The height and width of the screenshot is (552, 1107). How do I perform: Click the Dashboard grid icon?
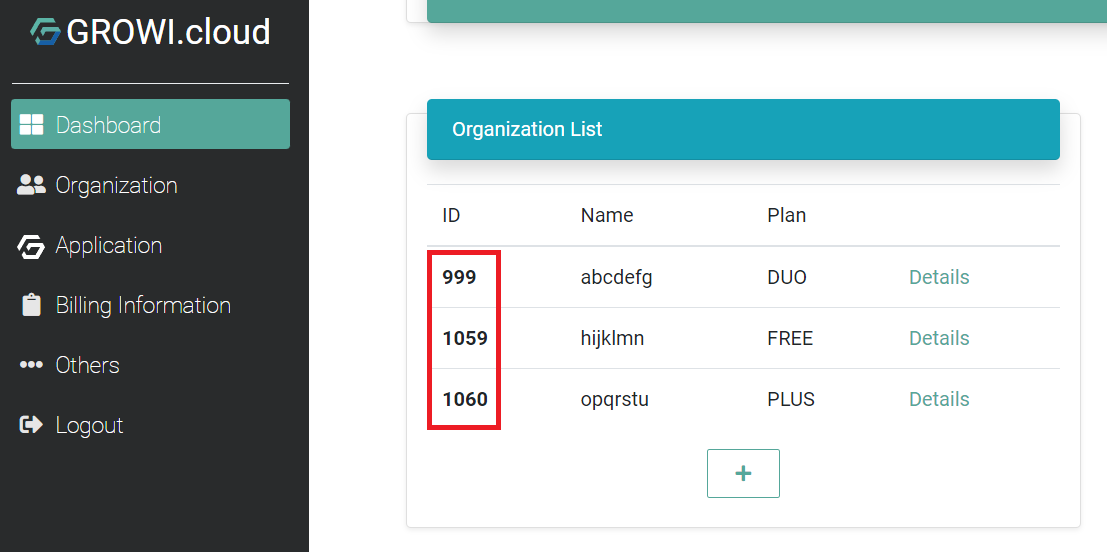click(31, 124)
